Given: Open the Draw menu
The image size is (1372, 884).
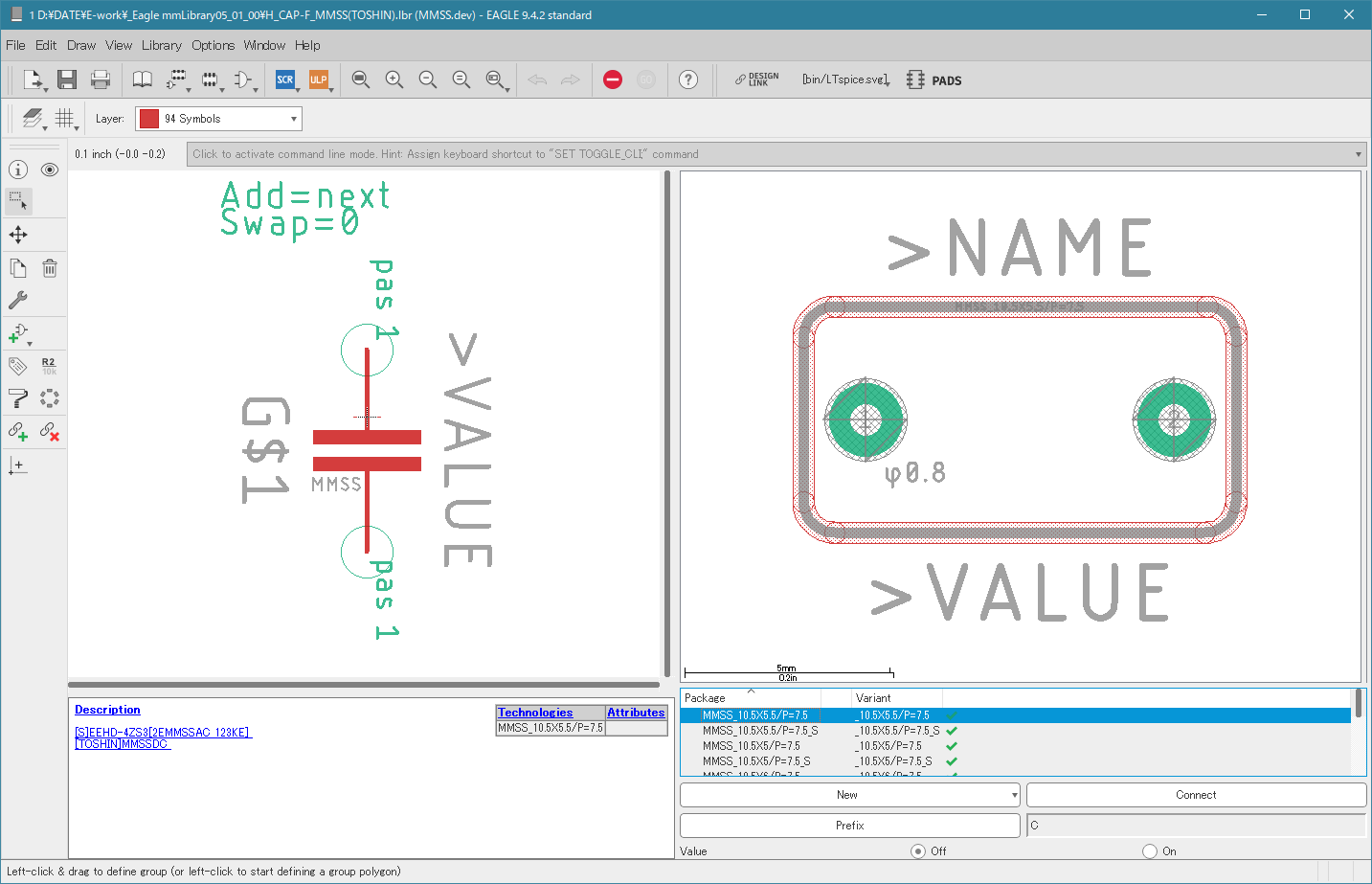Looking at the screenshot, I should pos(81,45).
